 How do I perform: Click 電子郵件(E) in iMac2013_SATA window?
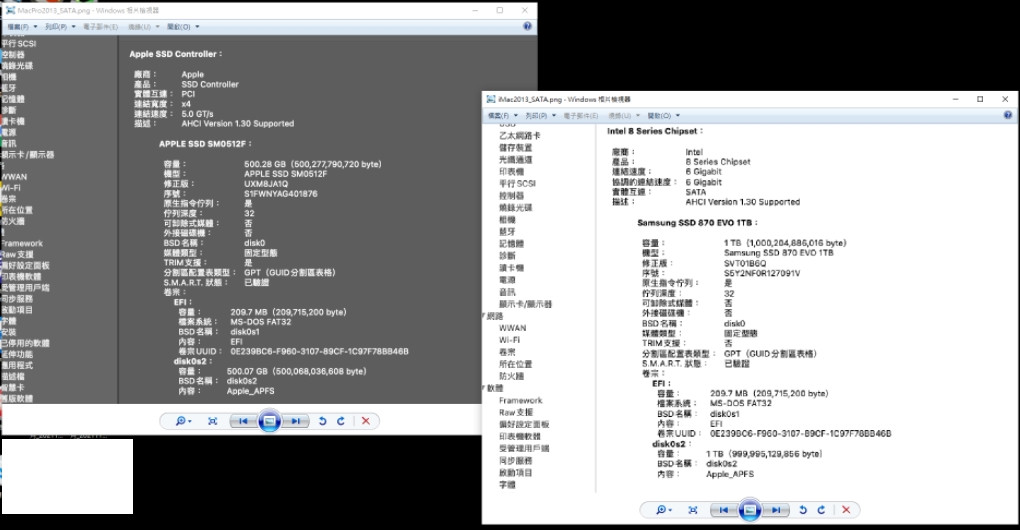coord(581,116)
